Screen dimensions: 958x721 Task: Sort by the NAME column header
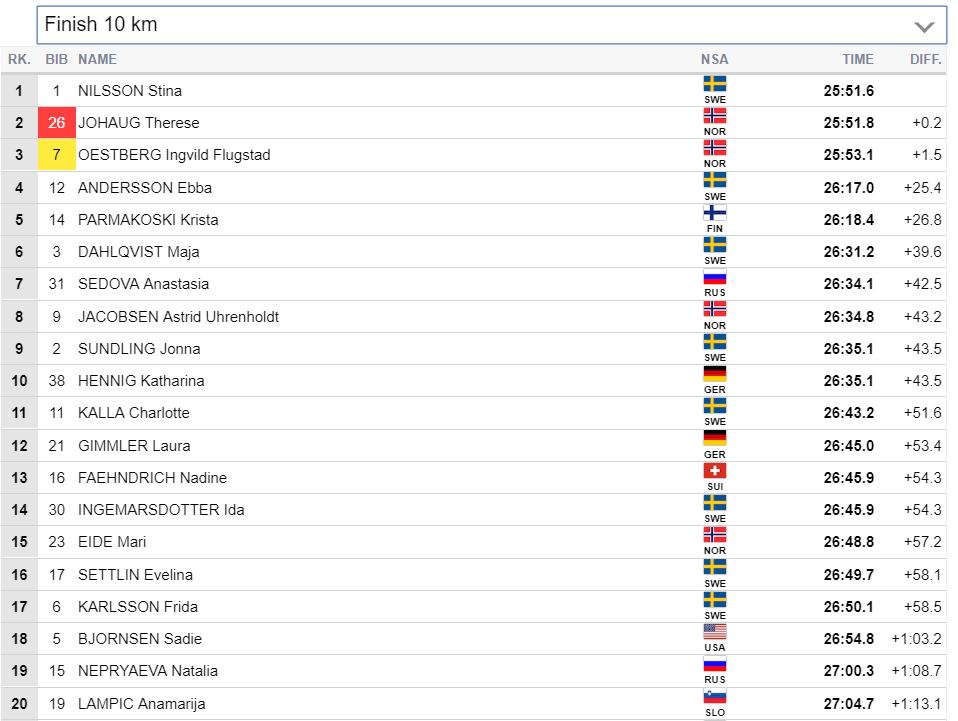pyautogui.click(x=97, y=59)
